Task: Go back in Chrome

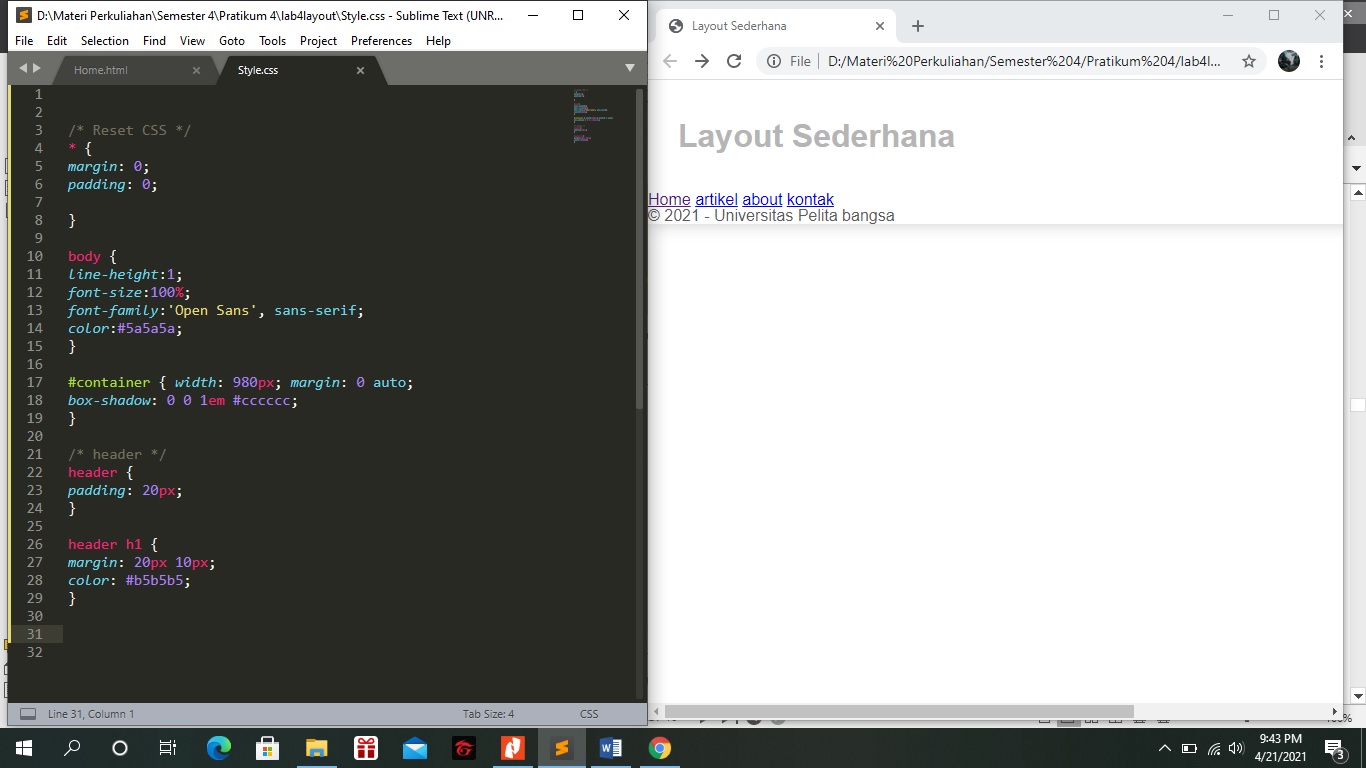Action: click(x=670, y=61)
